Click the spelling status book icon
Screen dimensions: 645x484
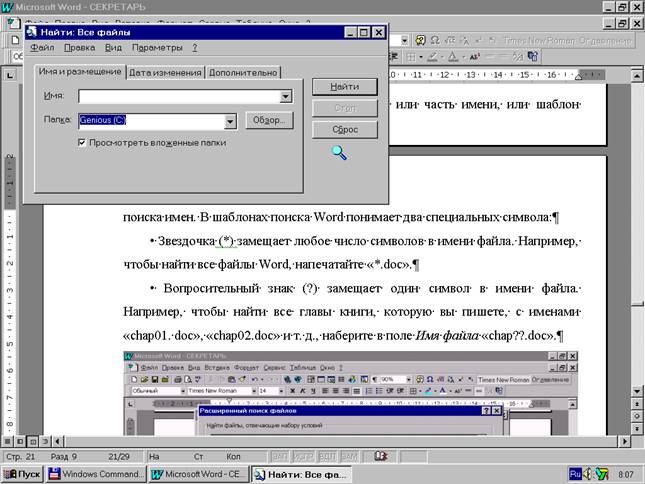point(381,455)
